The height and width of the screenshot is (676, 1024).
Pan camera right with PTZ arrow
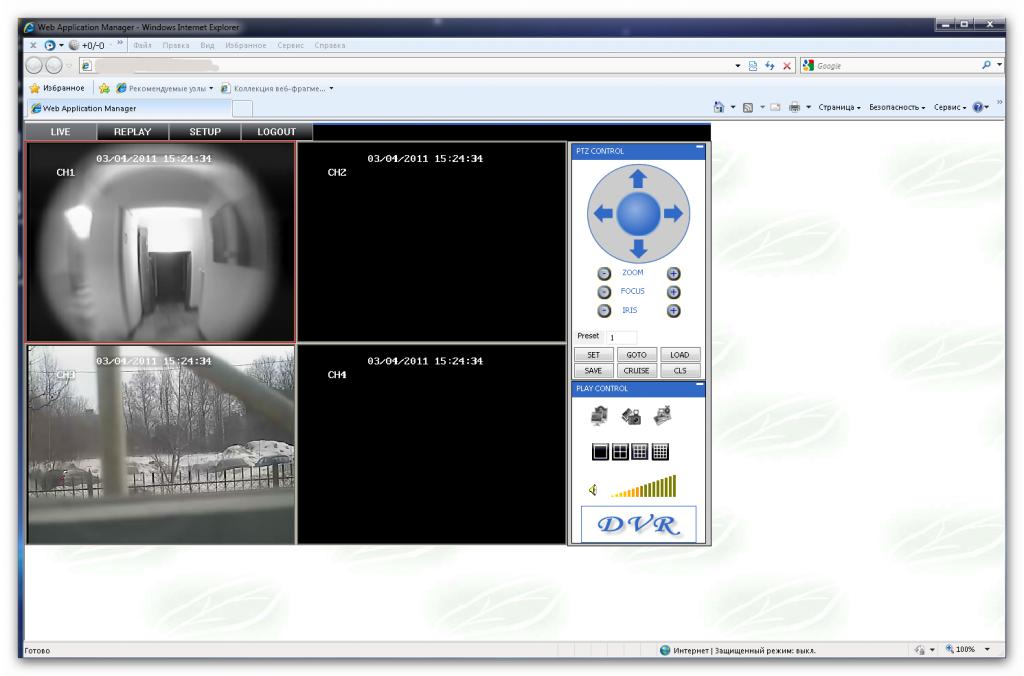coord(672,212)
